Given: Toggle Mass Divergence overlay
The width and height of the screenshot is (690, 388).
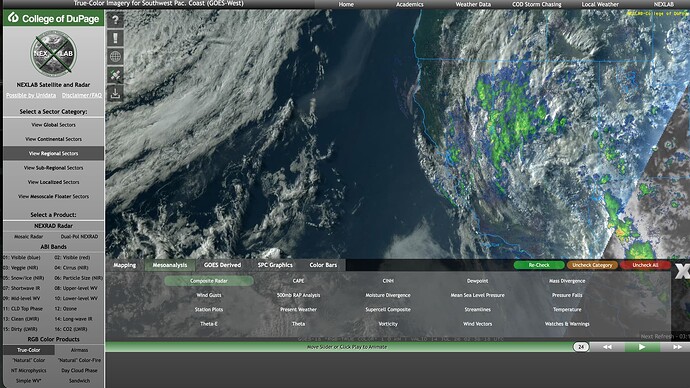Looking at the screenshot, I should tap(567, 281).
